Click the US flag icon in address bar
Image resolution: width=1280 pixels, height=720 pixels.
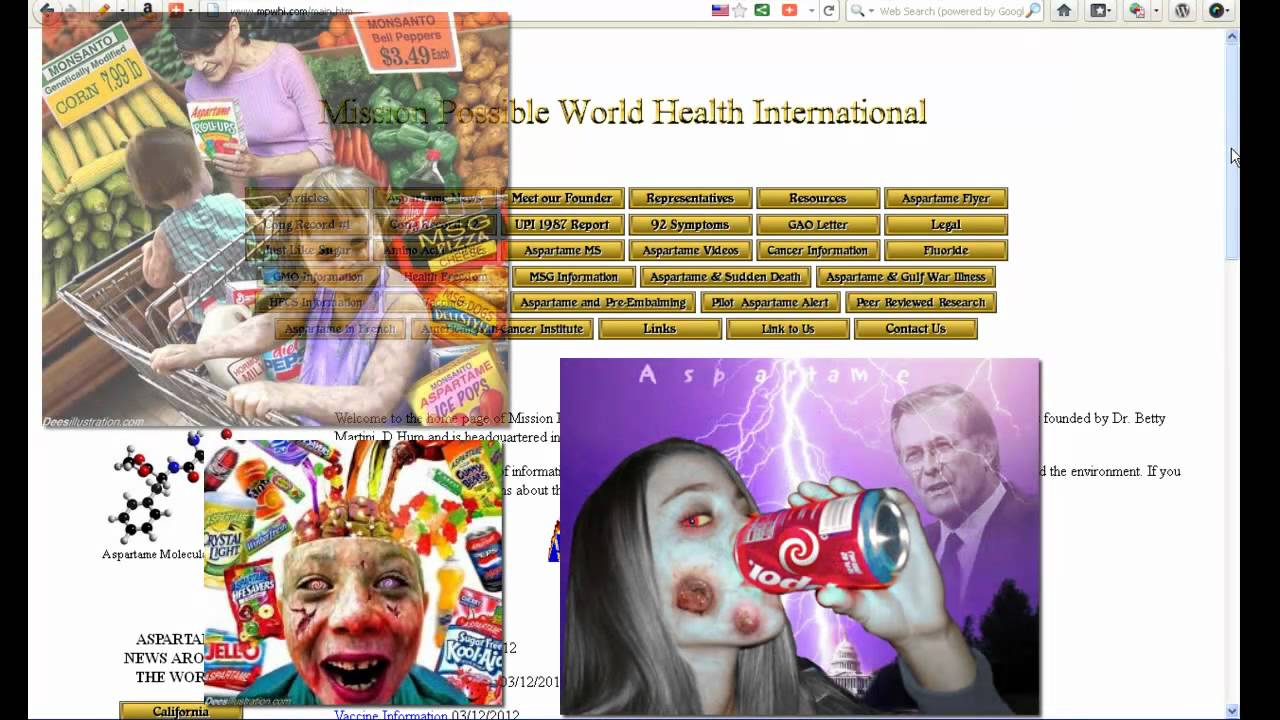[x=719, y=10]
